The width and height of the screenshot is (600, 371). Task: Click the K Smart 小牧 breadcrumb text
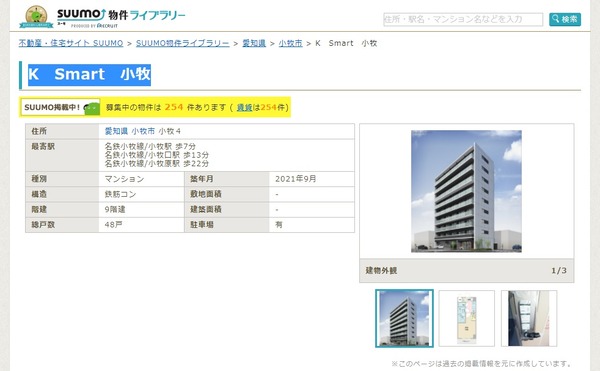coord(346,43)
